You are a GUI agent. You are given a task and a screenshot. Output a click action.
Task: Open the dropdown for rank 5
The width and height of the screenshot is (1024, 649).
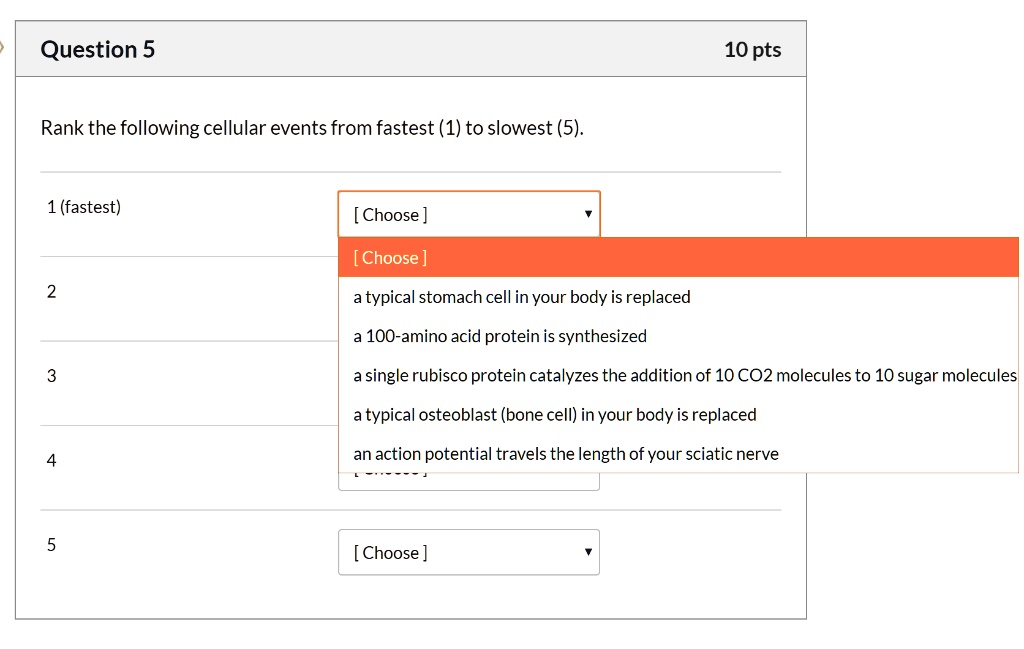[x=469, y=552]
